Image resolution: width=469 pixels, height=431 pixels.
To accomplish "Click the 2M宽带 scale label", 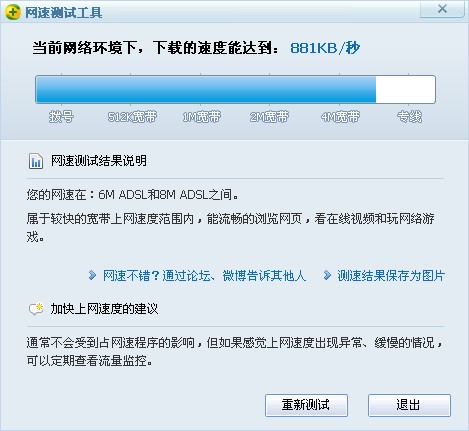I will click(x=269, y=117).
